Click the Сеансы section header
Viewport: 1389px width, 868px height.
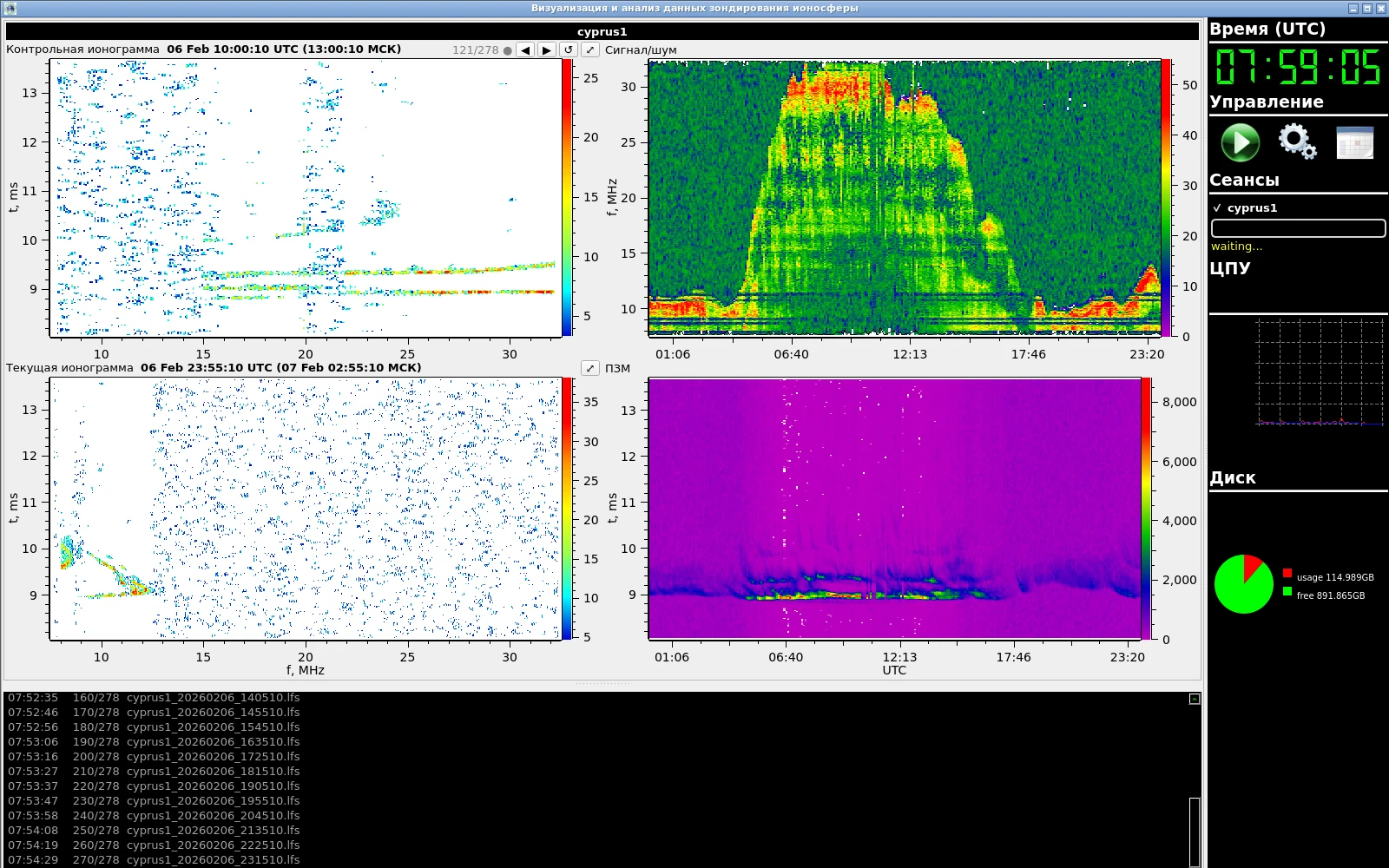click(x=1244, y=181)
